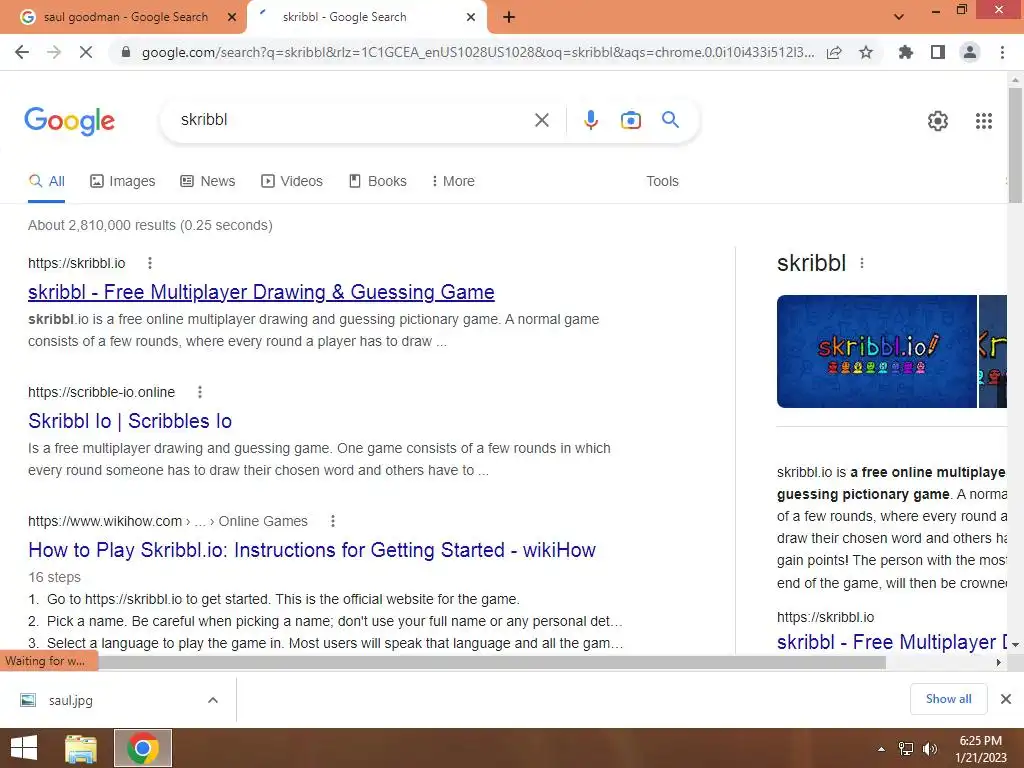The width and height of the screenshot is (1024, 768).
Task: Open tab search dropdown chevron
Action: (899, 18)
